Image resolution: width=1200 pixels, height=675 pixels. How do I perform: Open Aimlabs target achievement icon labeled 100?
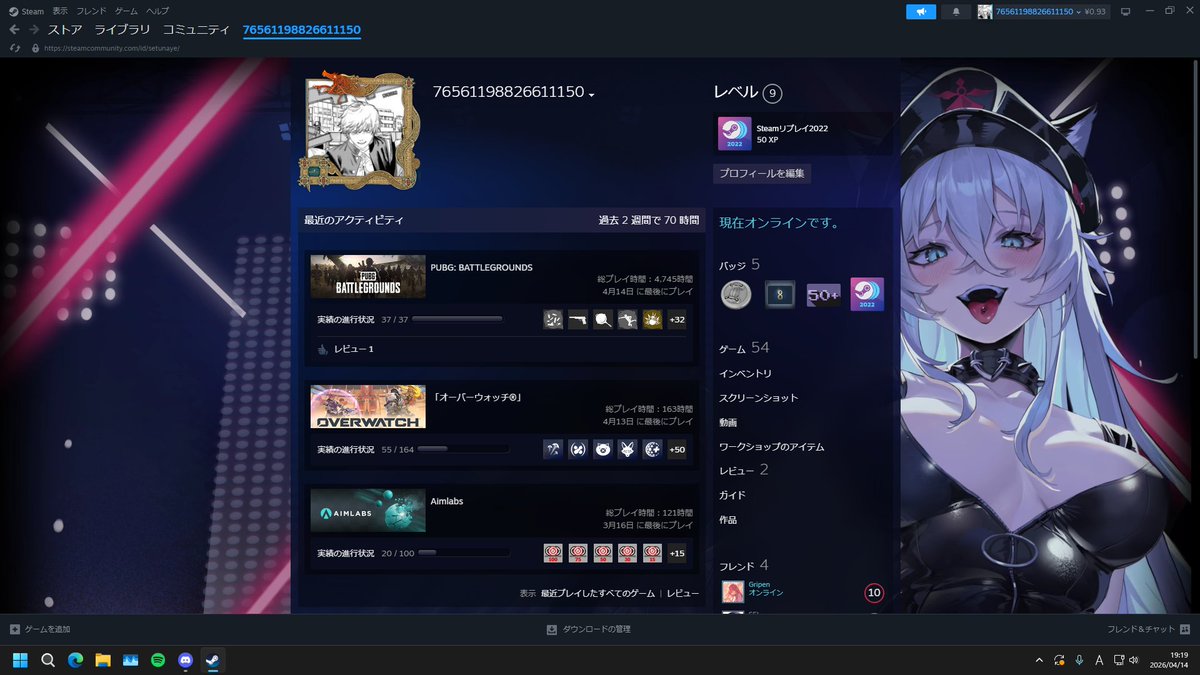tap(553, 553)
